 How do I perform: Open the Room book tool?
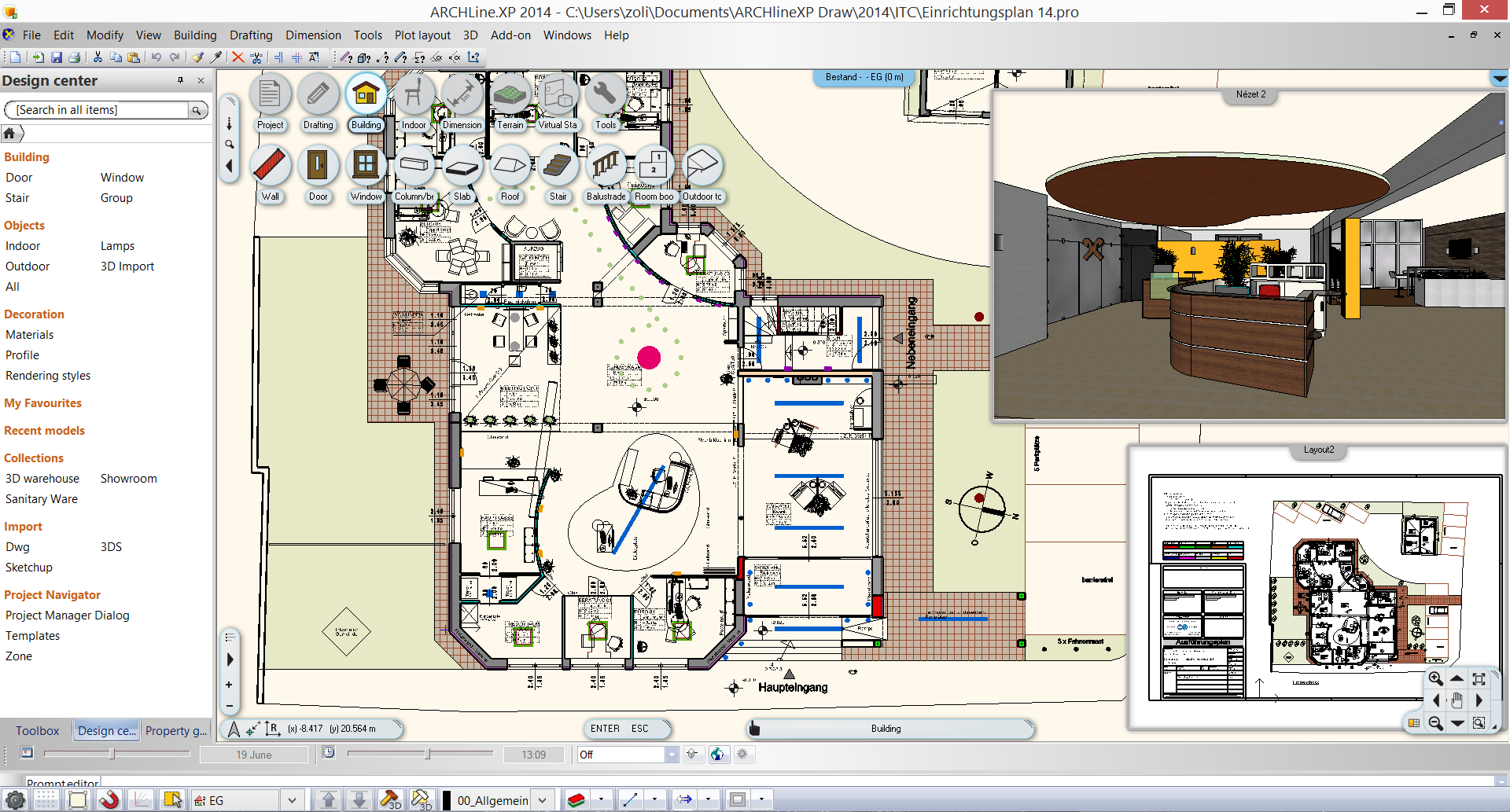(x=654, y=165)
